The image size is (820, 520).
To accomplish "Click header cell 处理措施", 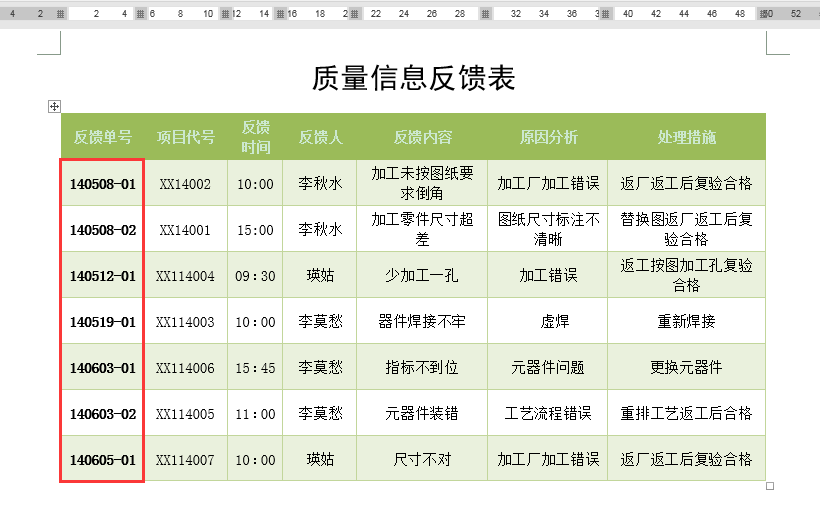I will tap(686, 137).
